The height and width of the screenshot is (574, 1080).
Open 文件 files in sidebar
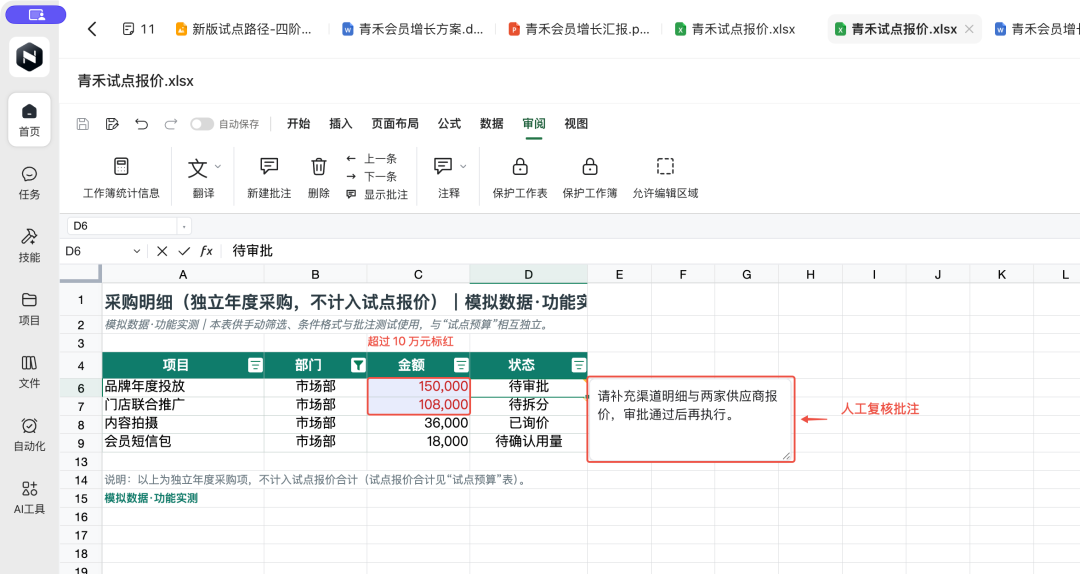pyautogui.click(x=29, y=372)
